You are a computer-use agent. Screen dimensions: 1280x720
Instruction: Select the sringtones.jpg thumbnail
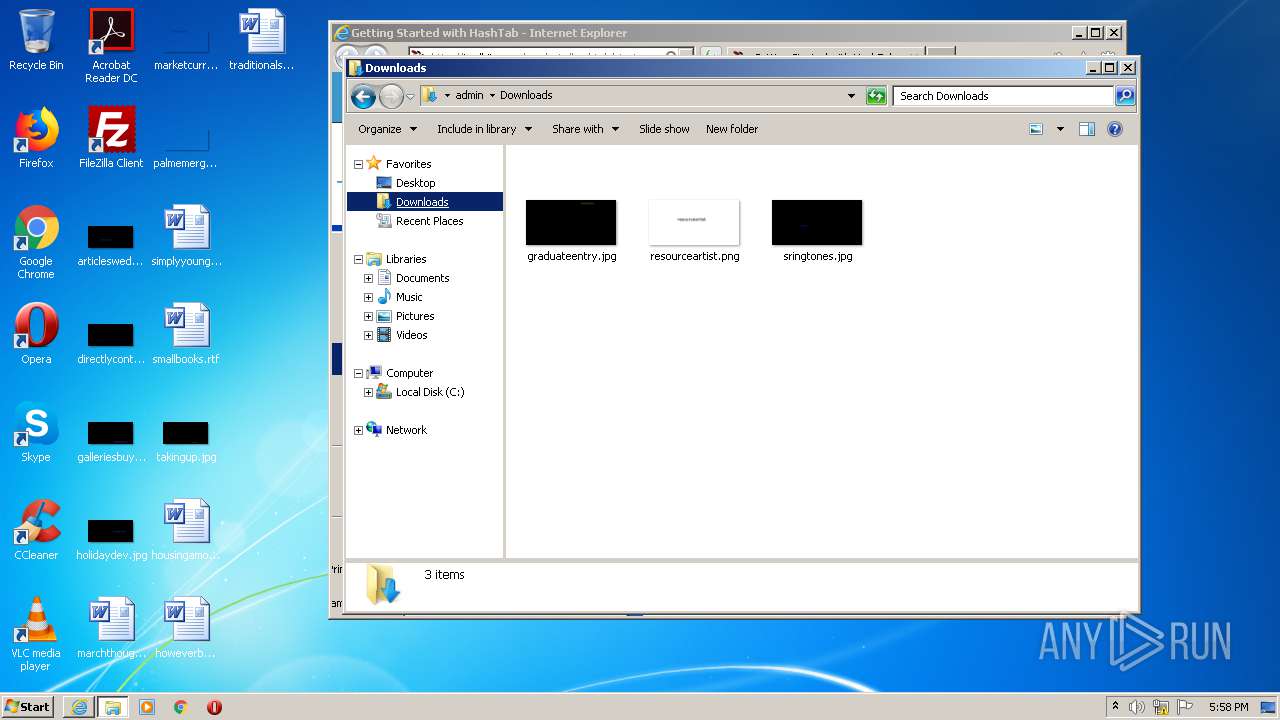click(x=817, y=231)
